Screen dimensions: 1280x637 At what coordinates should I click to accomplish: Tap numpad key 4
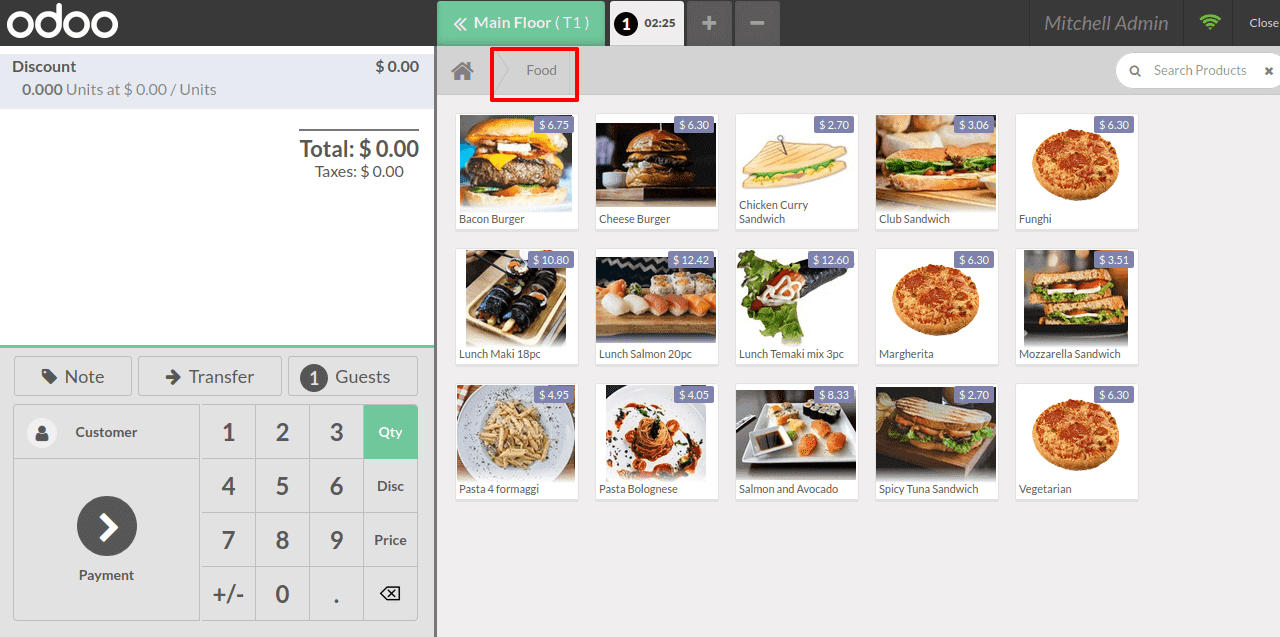[x=229, y=486]
